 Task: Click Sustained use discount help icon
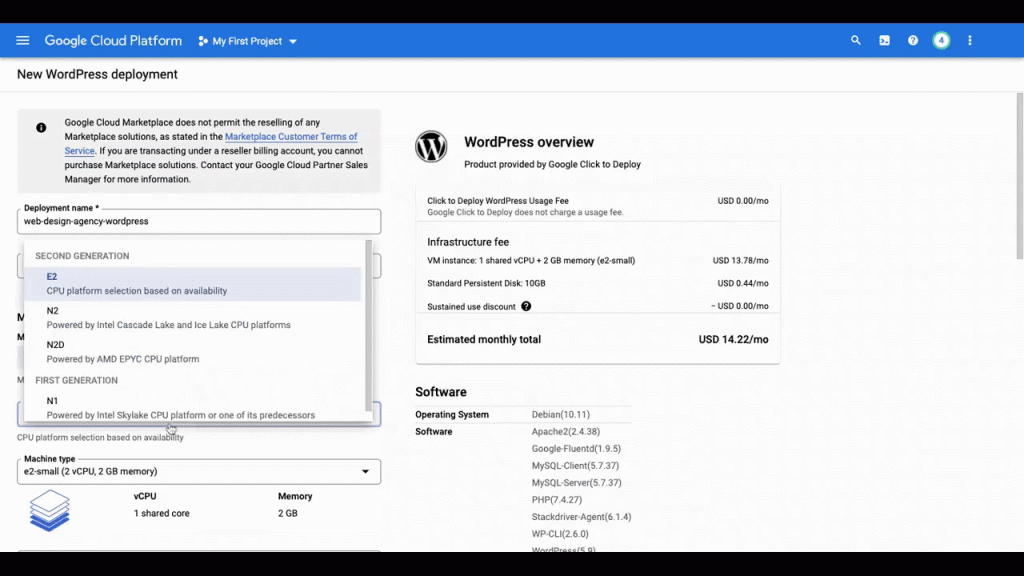526,306
